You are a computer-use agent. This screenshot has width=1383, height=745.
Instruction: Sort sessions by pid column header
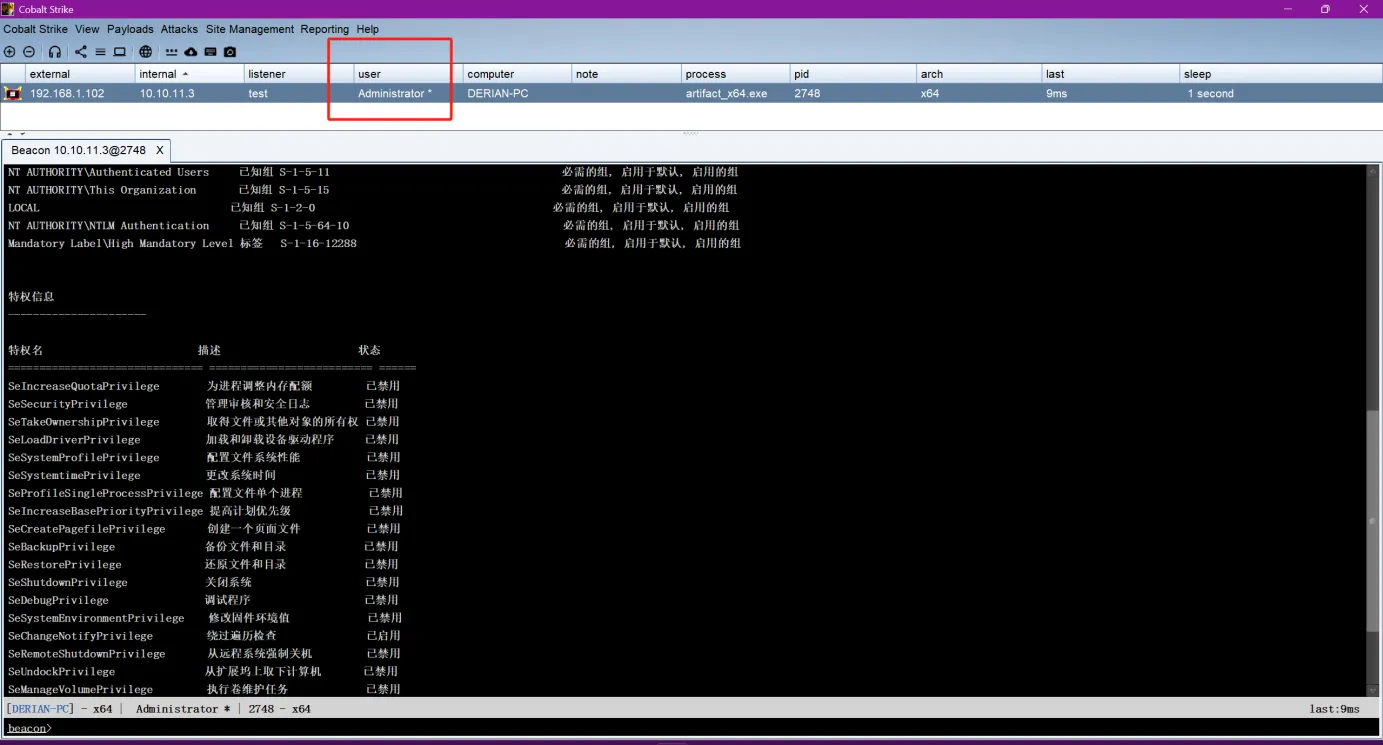coord(853,74)
